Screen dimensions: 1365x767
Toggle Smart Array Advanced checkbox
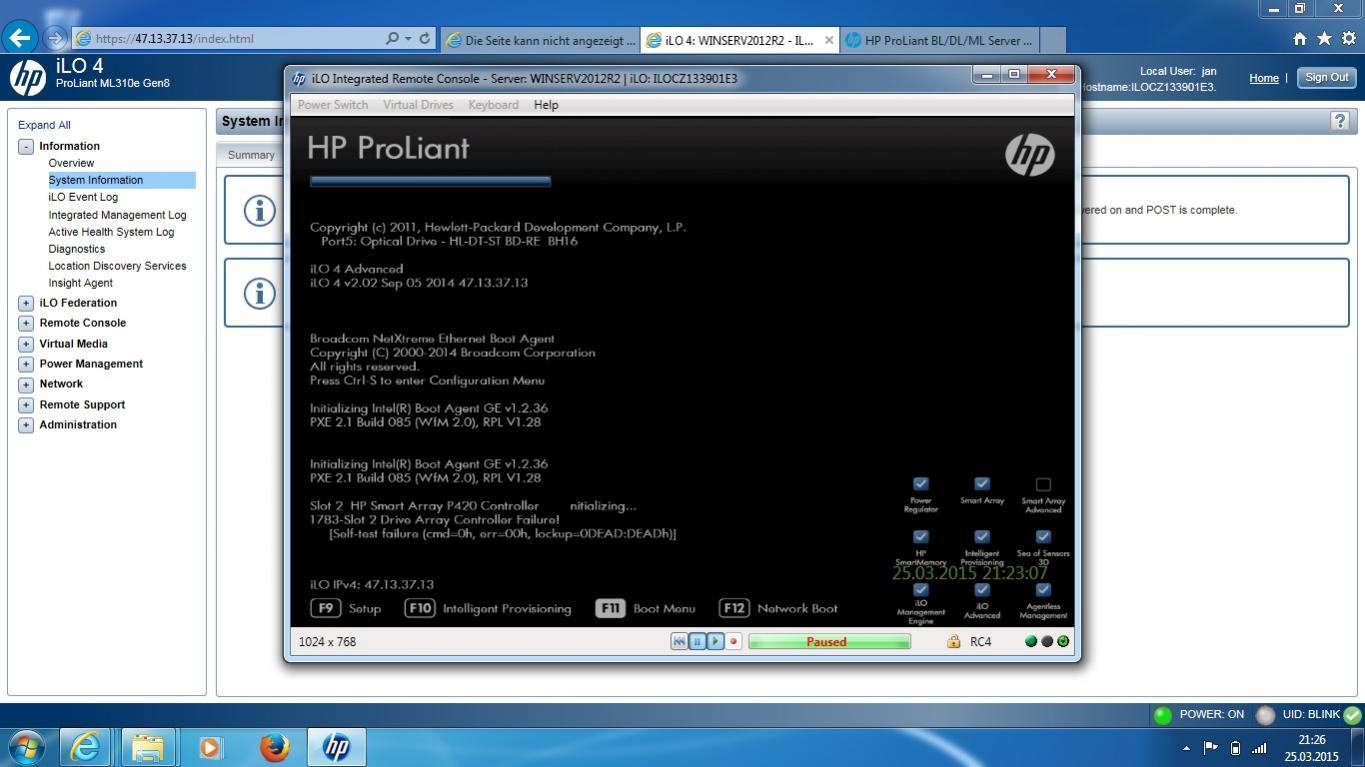point(1043,484)
